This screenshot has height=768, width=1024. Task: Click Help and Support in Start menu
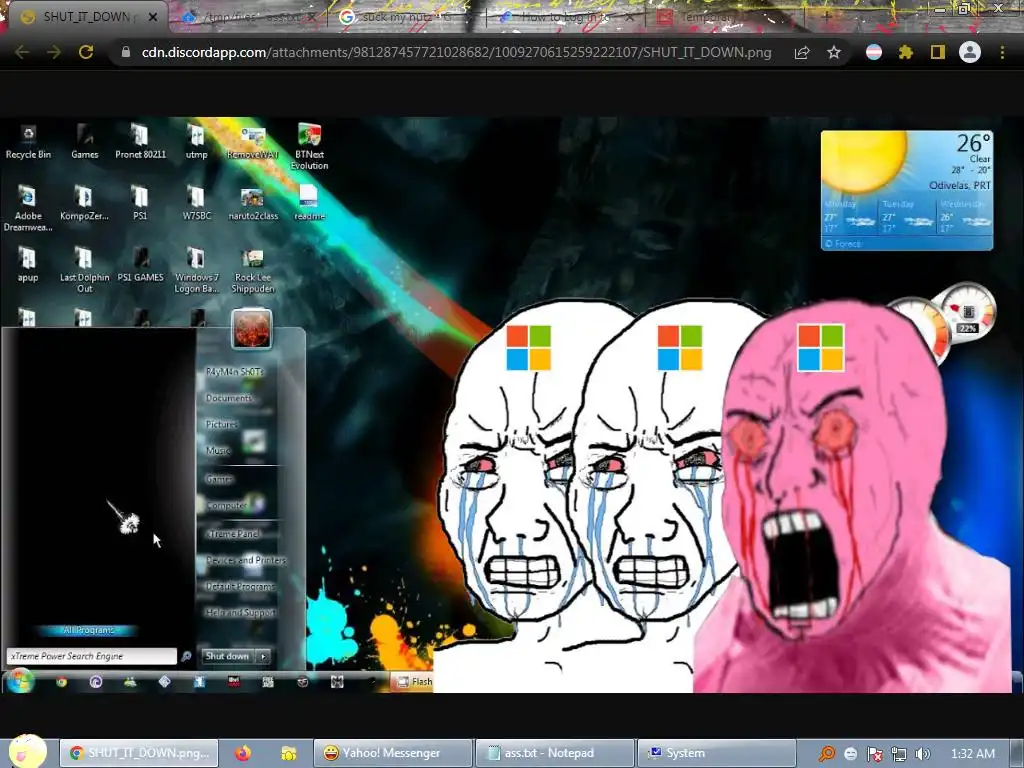coord(240,613)
